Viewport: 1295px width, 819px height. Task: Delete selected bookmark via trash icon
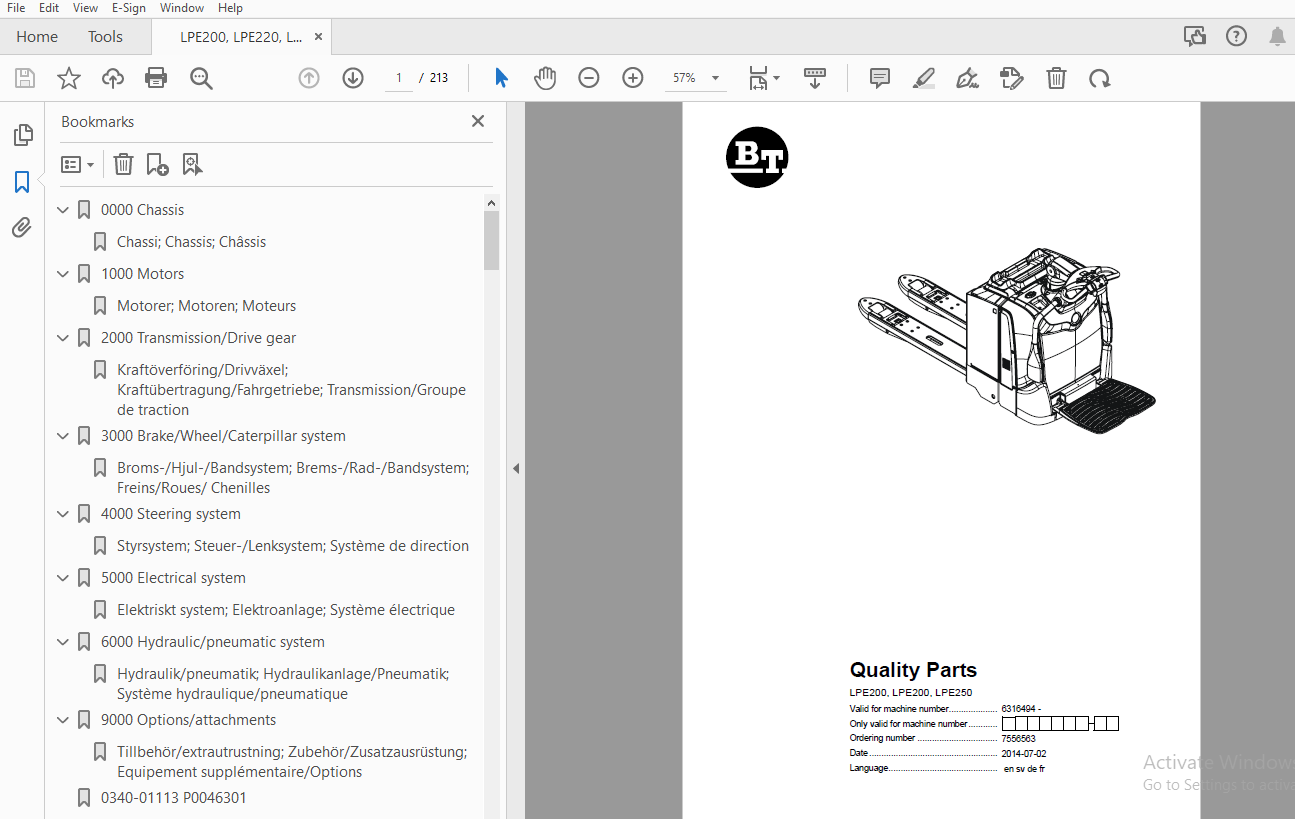(123, 164)
